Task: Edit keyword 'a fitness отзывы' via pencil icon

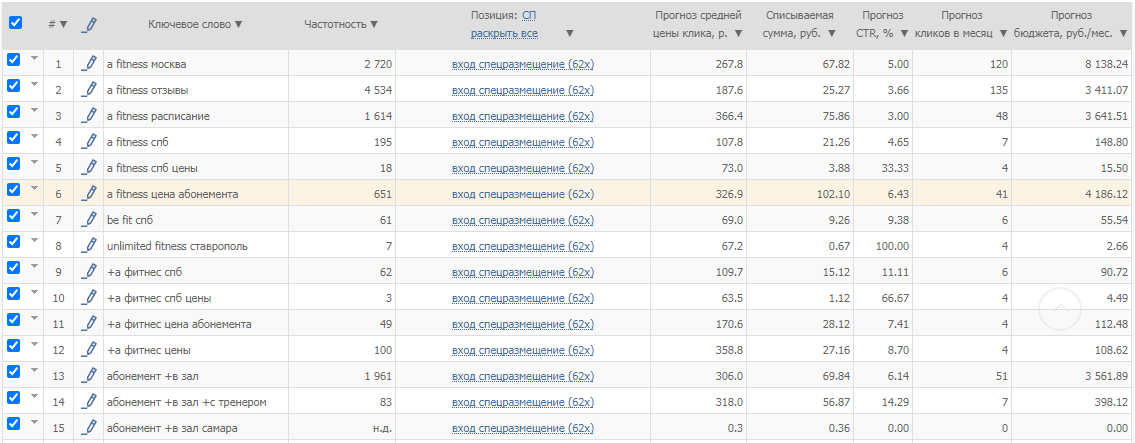Action: tap(88, 90)
